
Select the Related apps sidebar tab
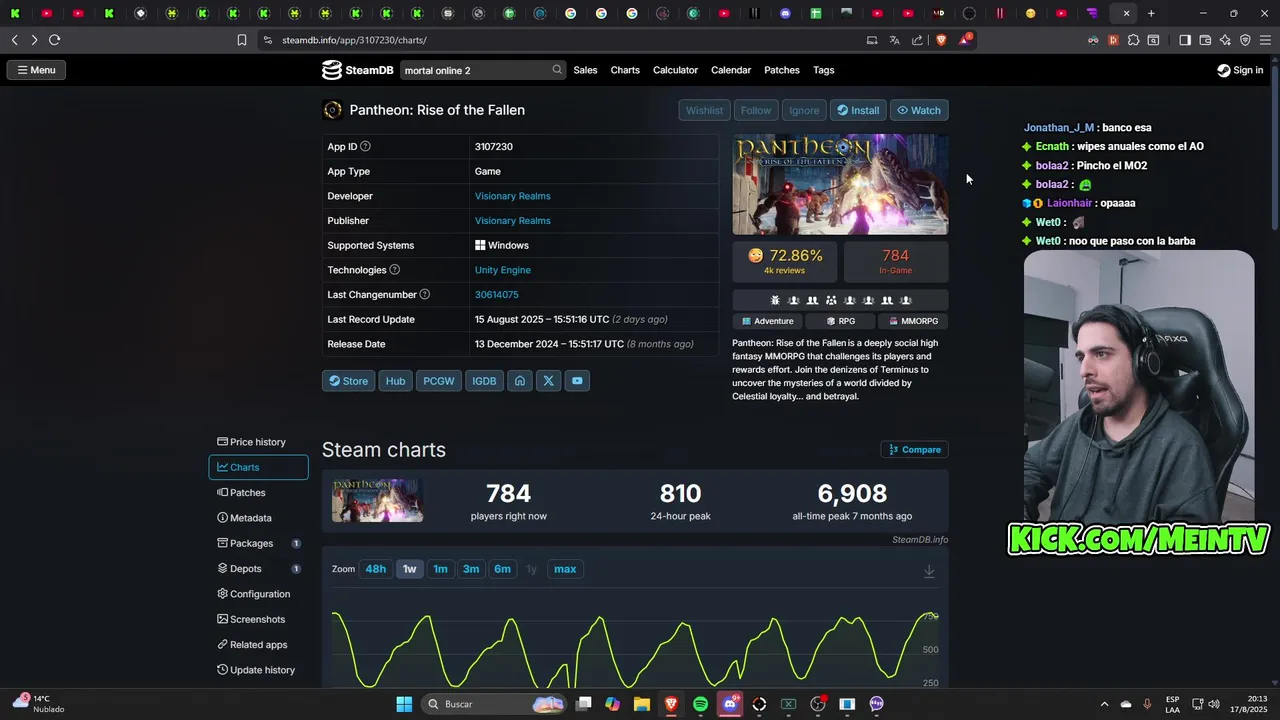click(x=258, y=645)
